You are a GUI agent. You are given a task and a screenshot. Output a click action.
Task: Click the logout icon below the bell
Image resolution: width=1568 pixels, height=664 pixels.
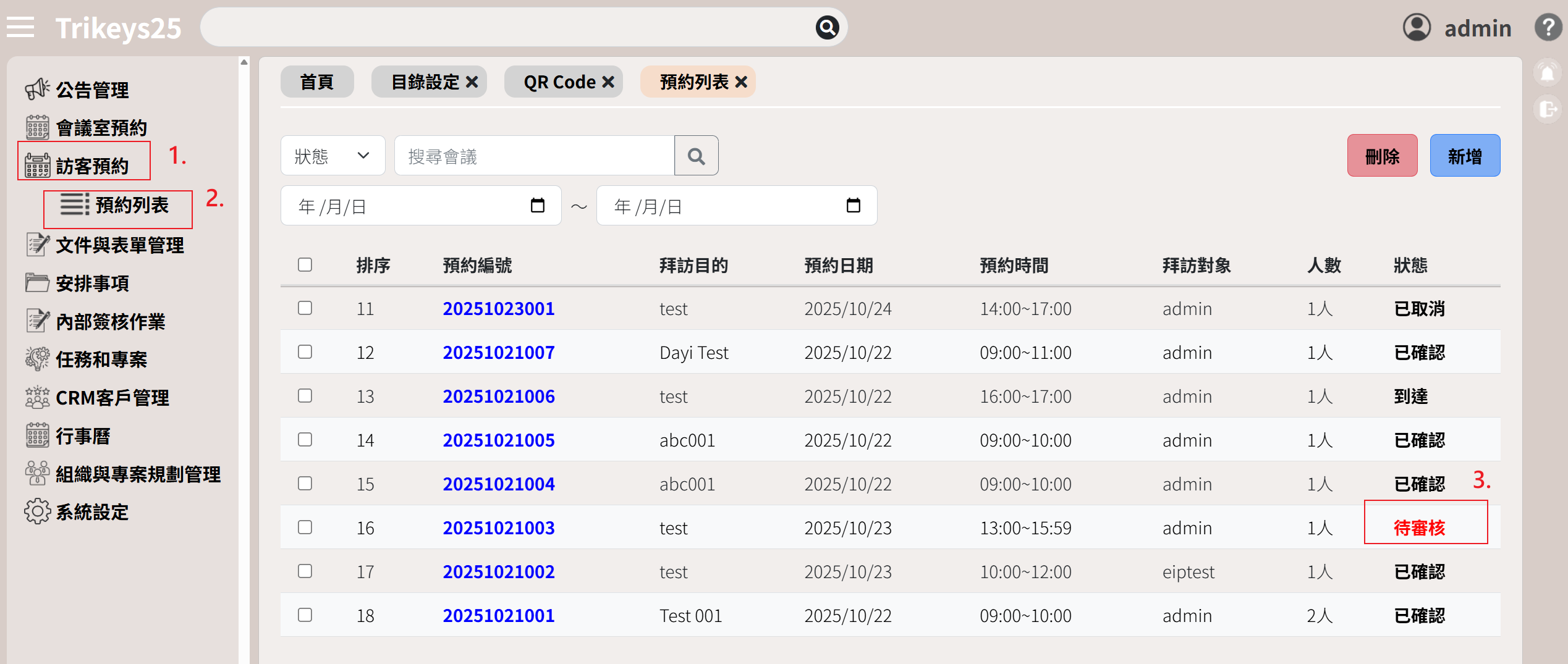tap(1548, 109)
